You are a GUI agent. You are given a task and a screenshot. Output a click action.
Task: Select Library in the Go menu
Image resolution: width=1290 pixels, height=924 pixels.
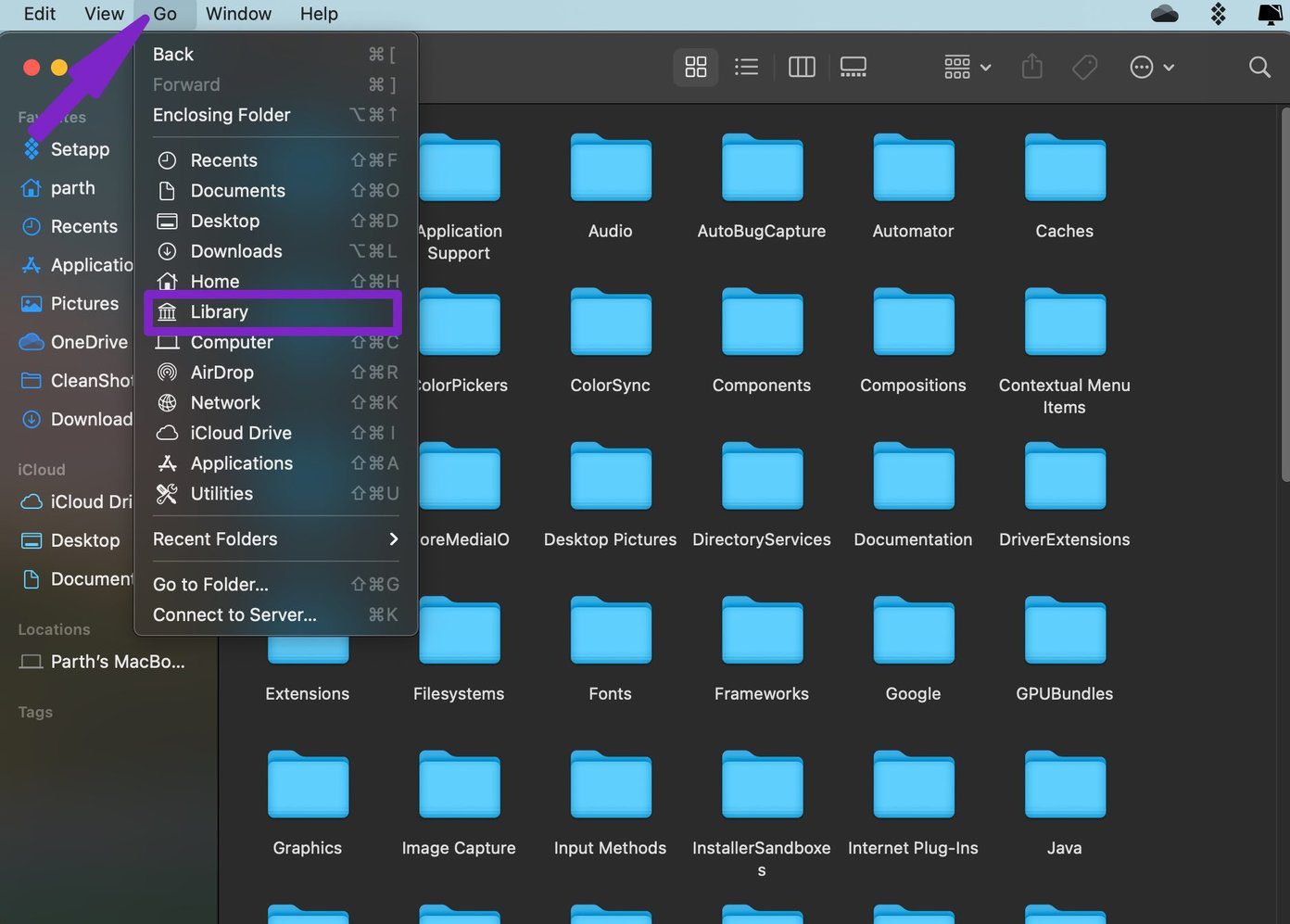coord(275,312)
